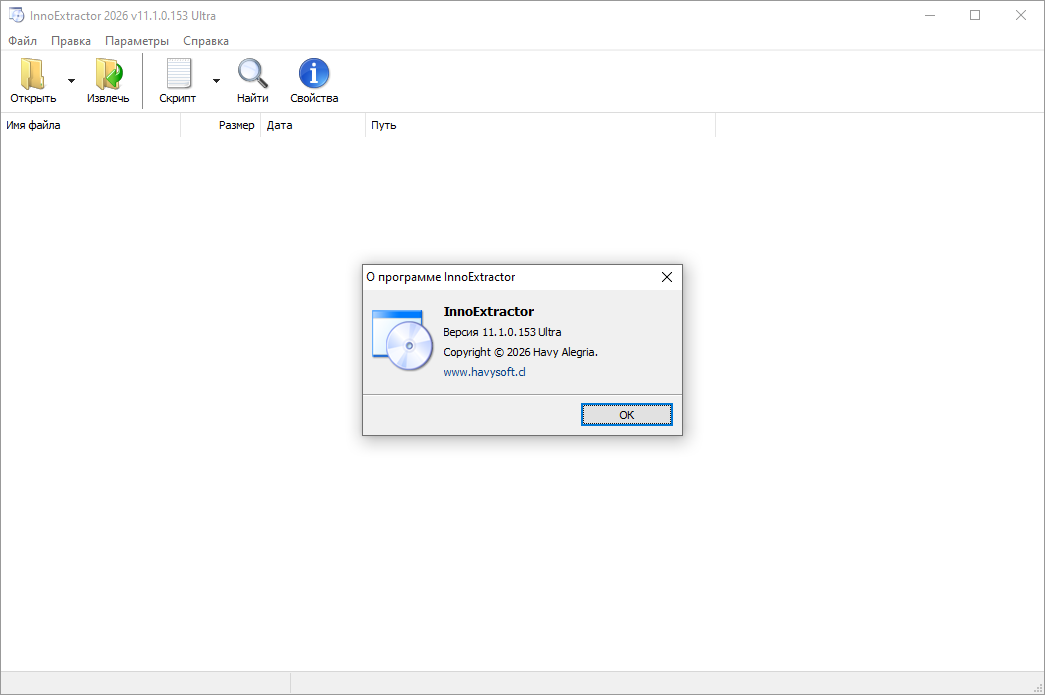This screenshot has height=695, width=1045.
Task: Open the Параметры menu
Action: click(137, 41)
